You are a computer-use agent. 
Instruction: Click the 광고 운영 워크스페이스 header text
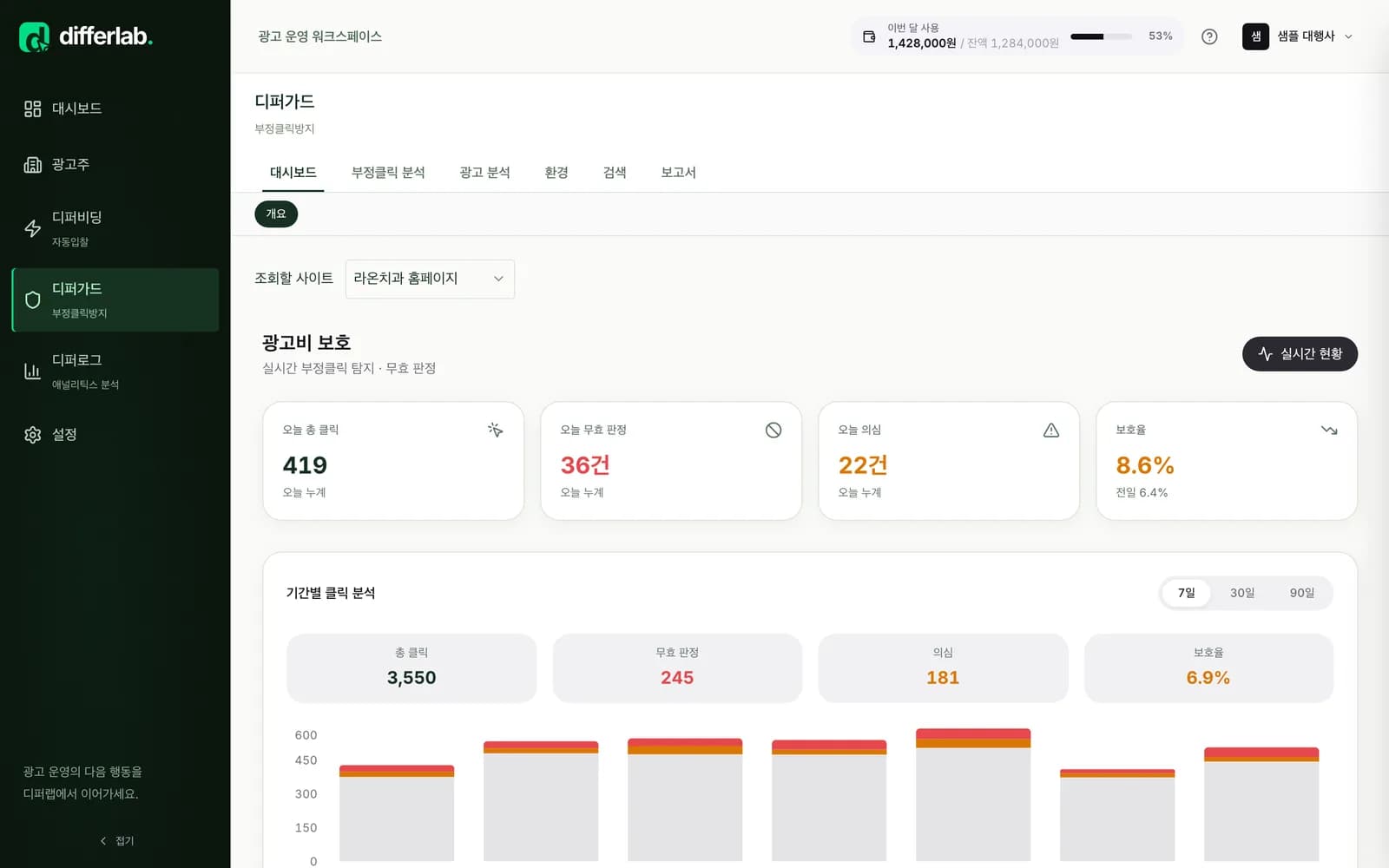(x=319, y=36)
